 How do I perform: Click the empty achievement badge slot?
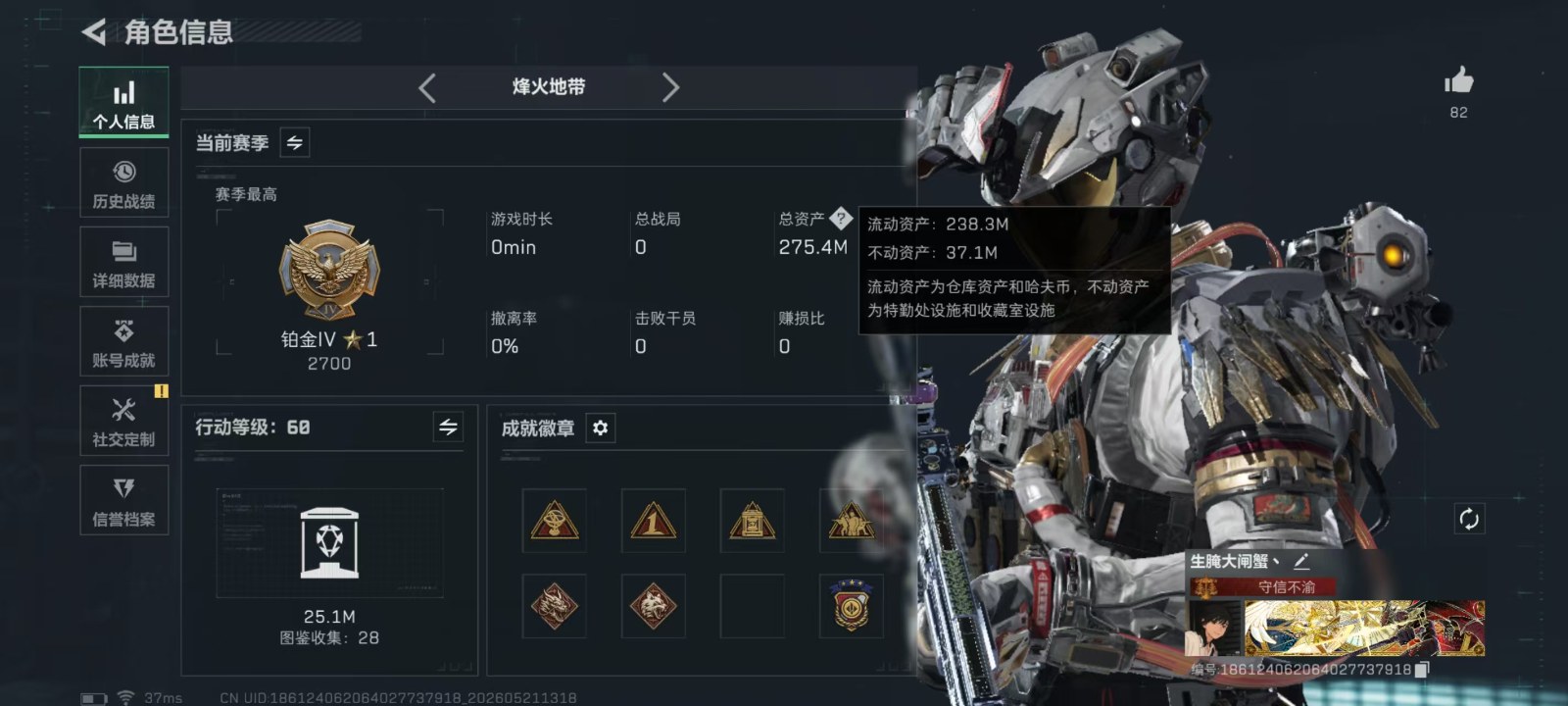(752, 606)
